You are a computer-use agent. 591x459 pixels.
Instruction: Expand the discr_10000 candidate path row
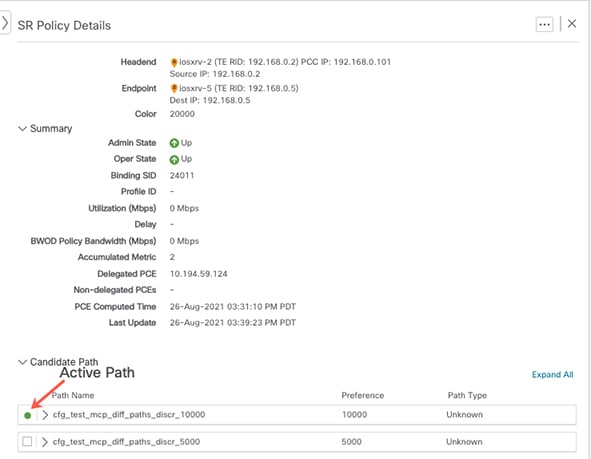coord(45,415)
